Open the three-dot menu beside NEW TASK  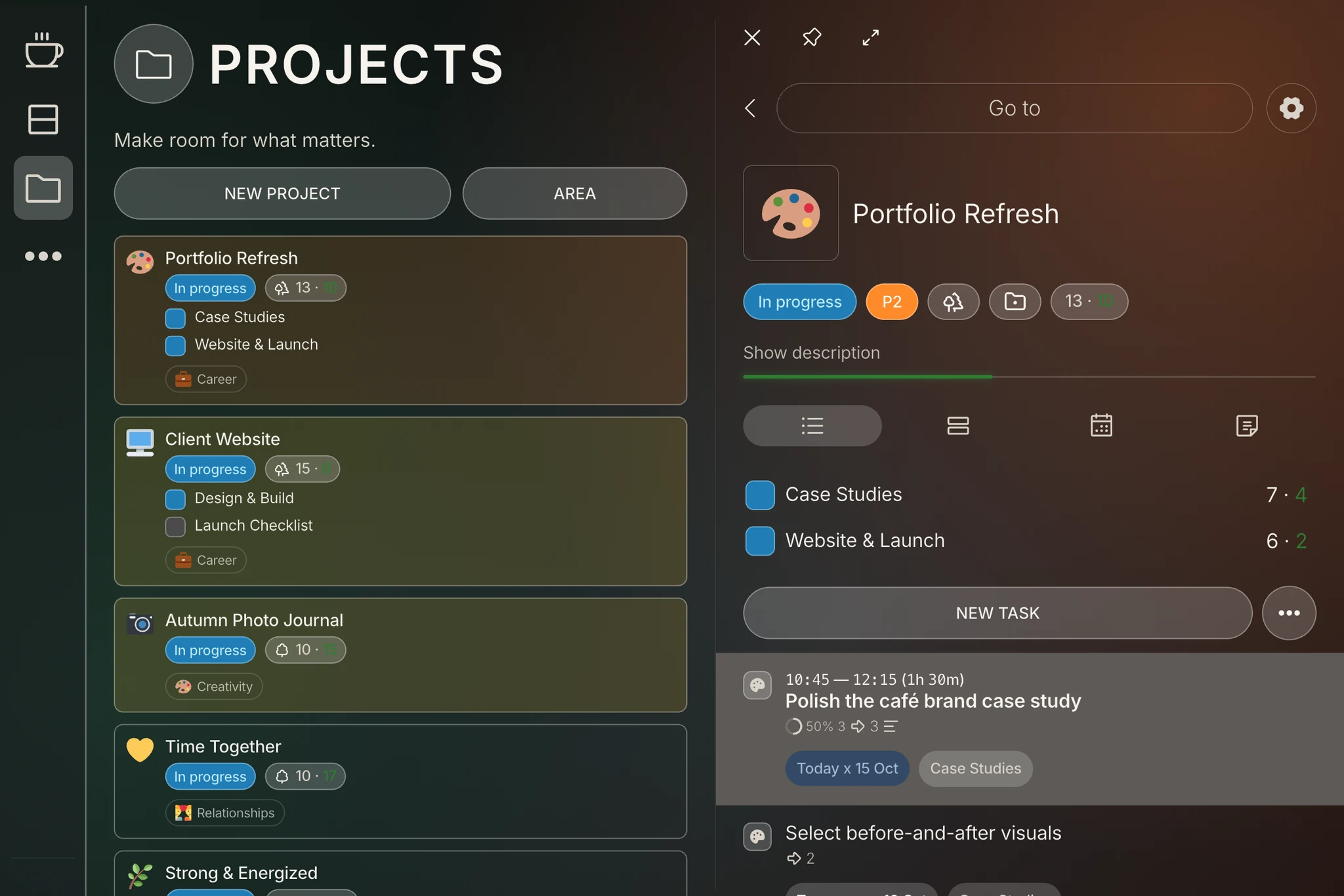[x=1289, y=613]
